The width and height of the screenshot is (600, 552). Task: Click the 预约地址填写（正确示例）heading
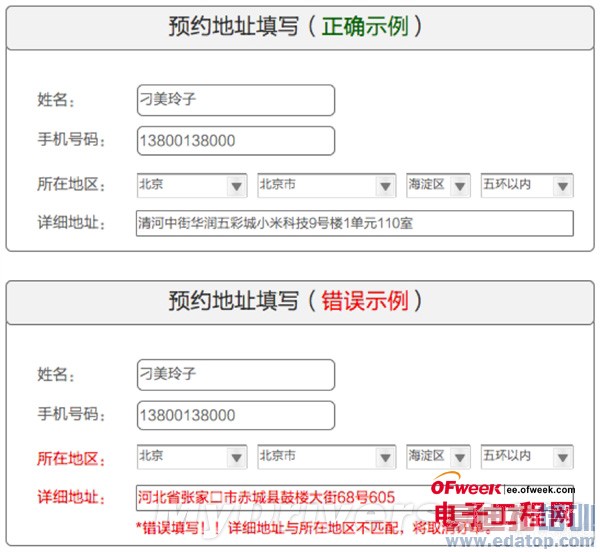point(295,26)
